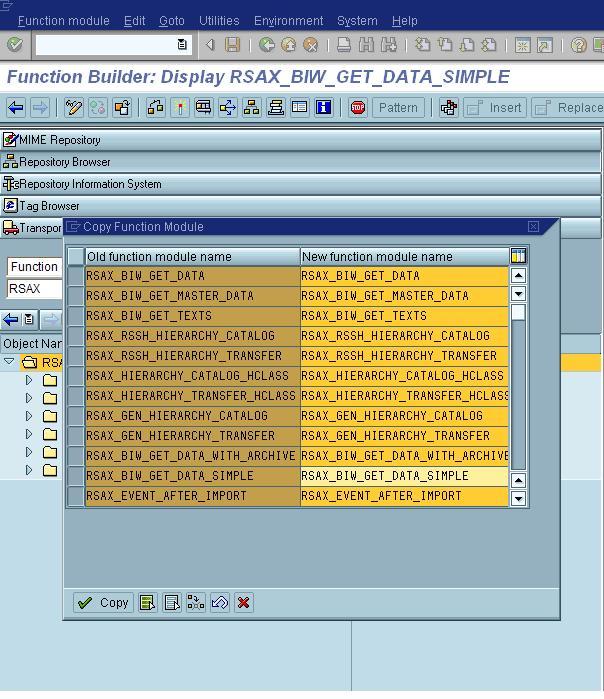Image resolution: width=604 pixels, height=699 pixels.
Task: Expand the first subfolder under RSAX
Action: [29, 380]
